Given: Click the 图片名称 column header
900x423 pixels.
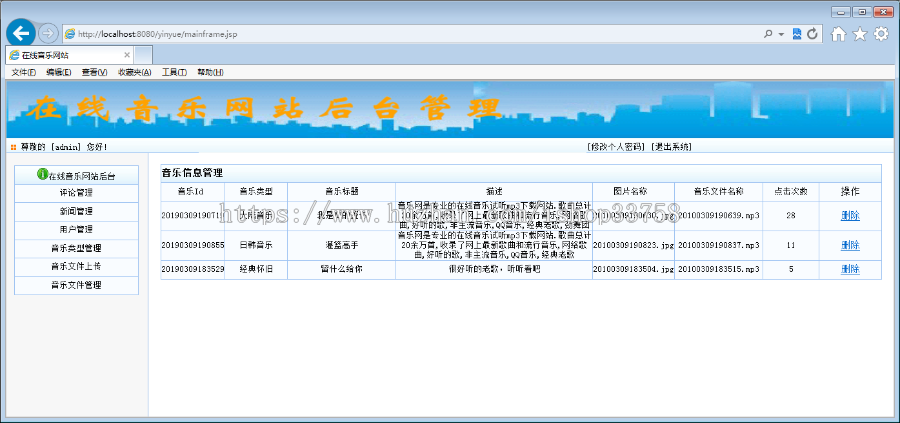Looking at the screenshot, I should (x=634, y=192).
